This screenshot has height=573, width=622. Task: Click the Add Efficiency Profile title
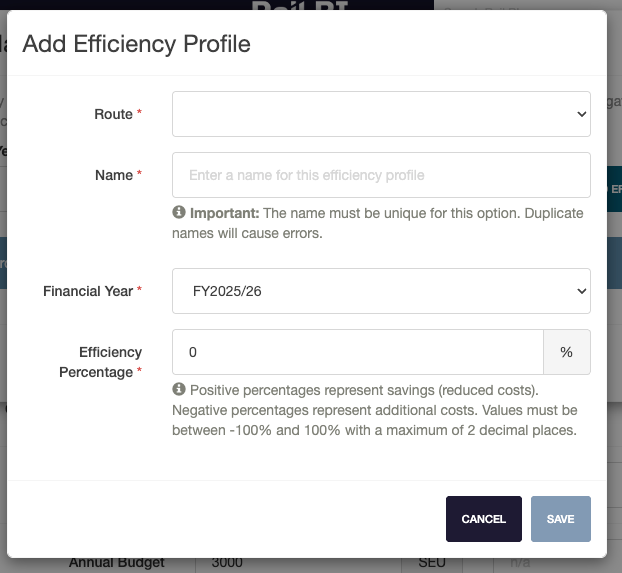136,43
